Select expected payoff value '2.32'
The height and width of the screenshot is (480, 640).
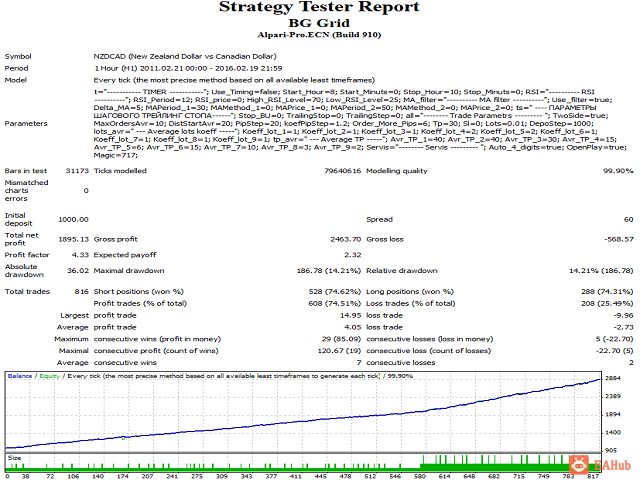(x=353, y=255)
